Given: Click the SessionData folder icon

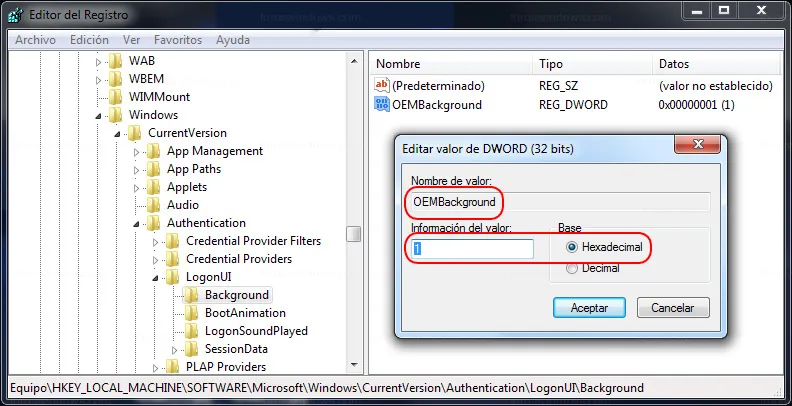Looking at the screenshot, I should (191, 349).
